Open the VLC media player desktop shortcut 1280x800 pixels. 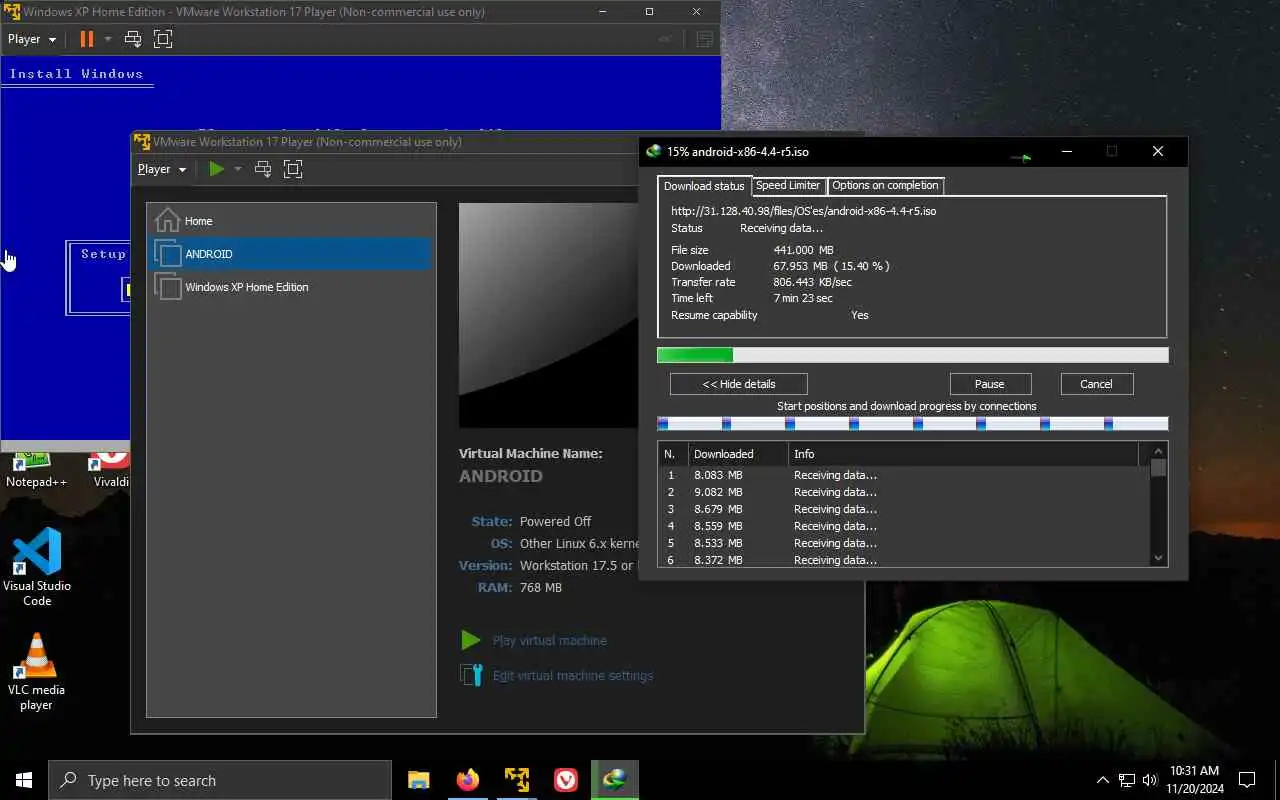click(x=37, y=672)
